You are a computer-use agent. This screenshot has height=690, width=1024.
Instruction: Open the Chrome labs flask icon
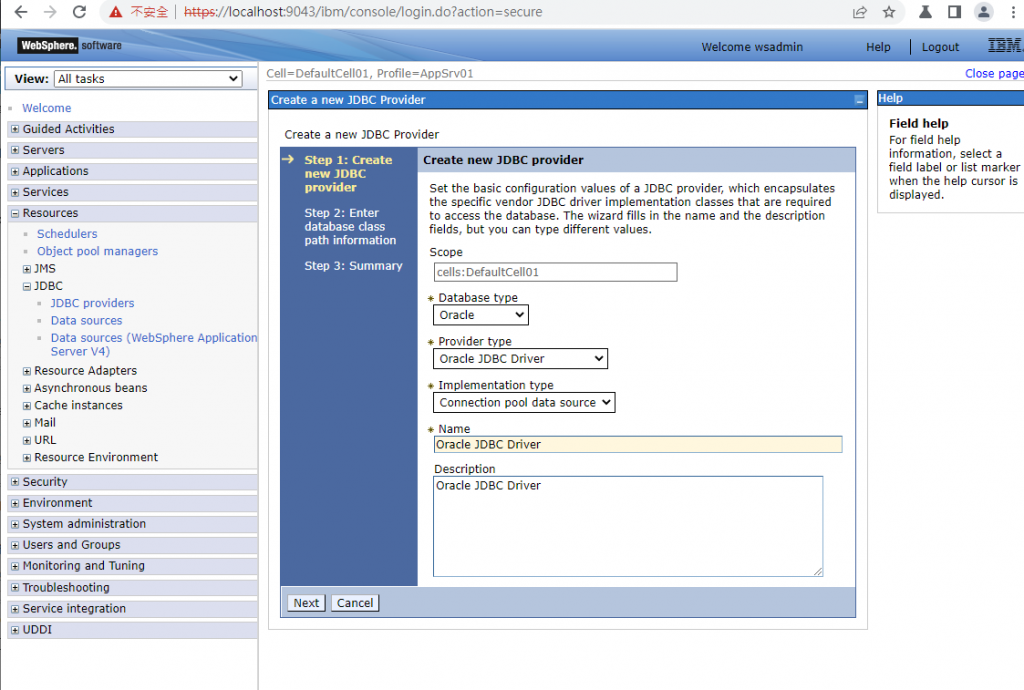925,12
